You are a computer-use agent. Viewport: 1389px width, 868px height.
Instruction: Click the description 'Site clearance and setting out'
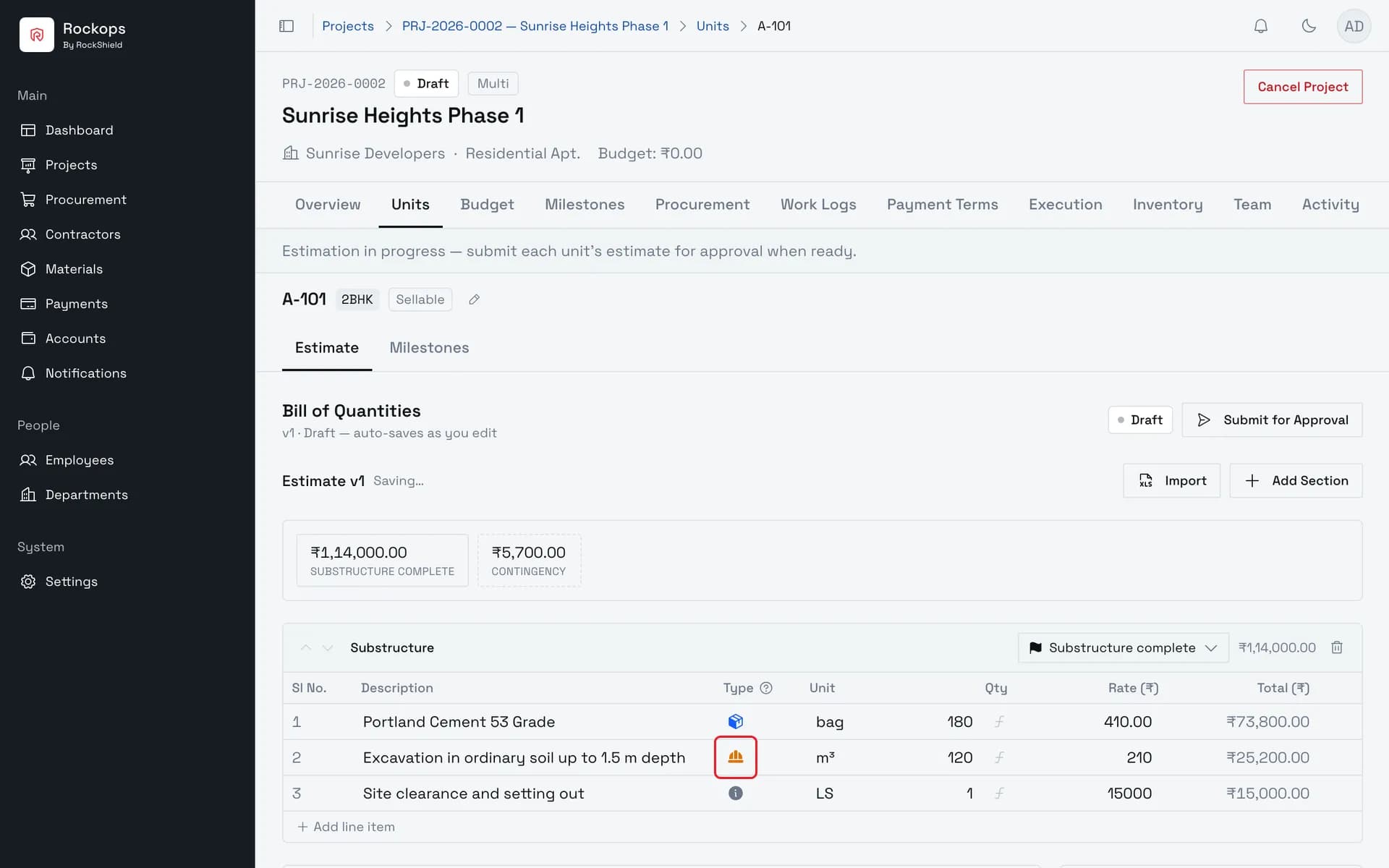[473, 793]
